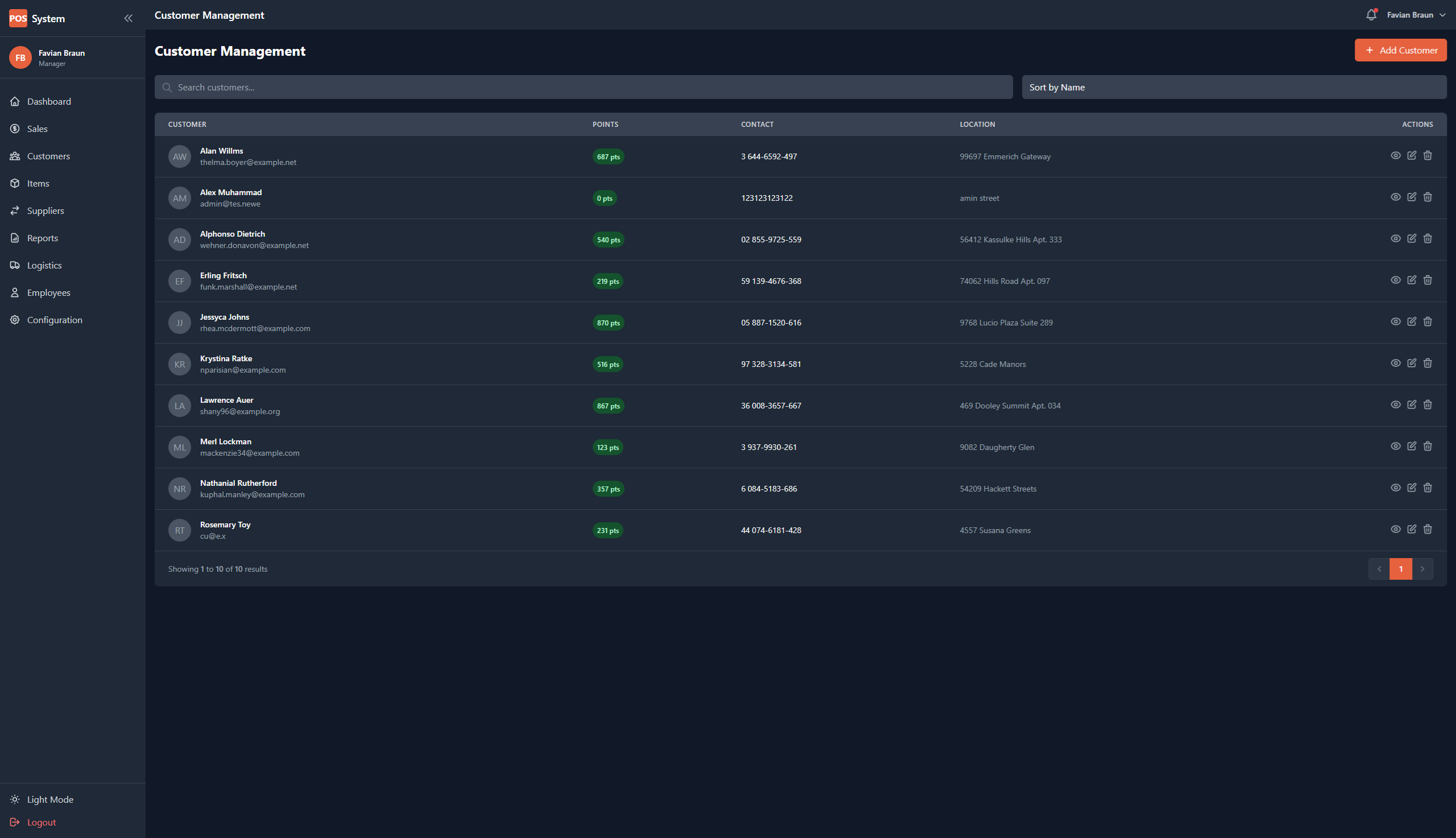
Task: Open the notifications bell
Action: [x=1371, y=15]
